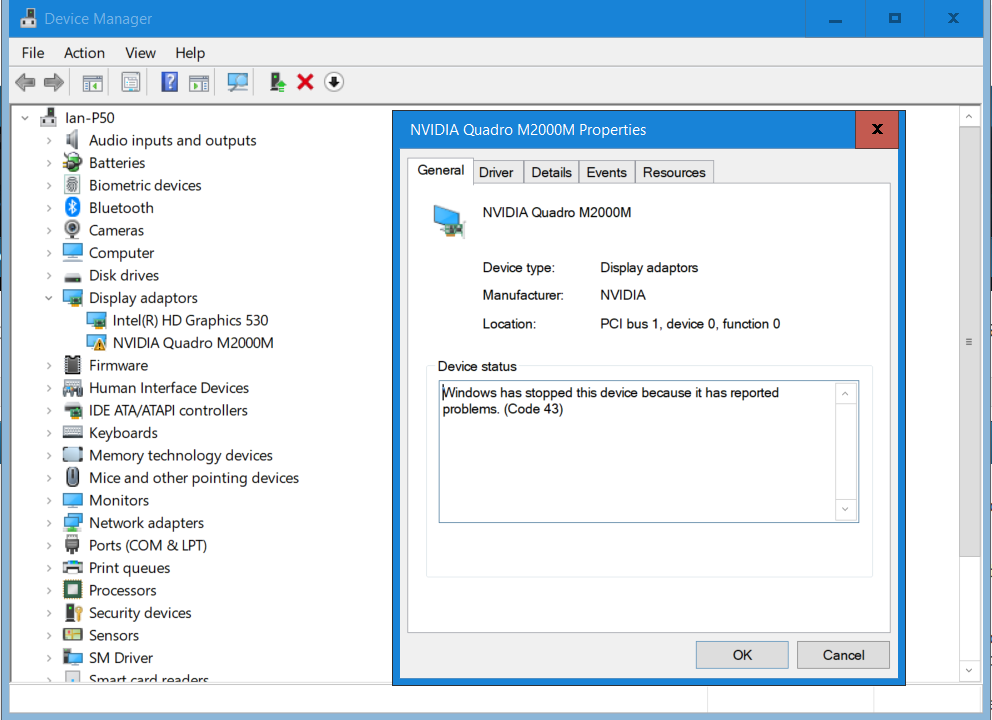Click the Device Manager title bar icon
This screenshot has height=720, width=992.
28,18
